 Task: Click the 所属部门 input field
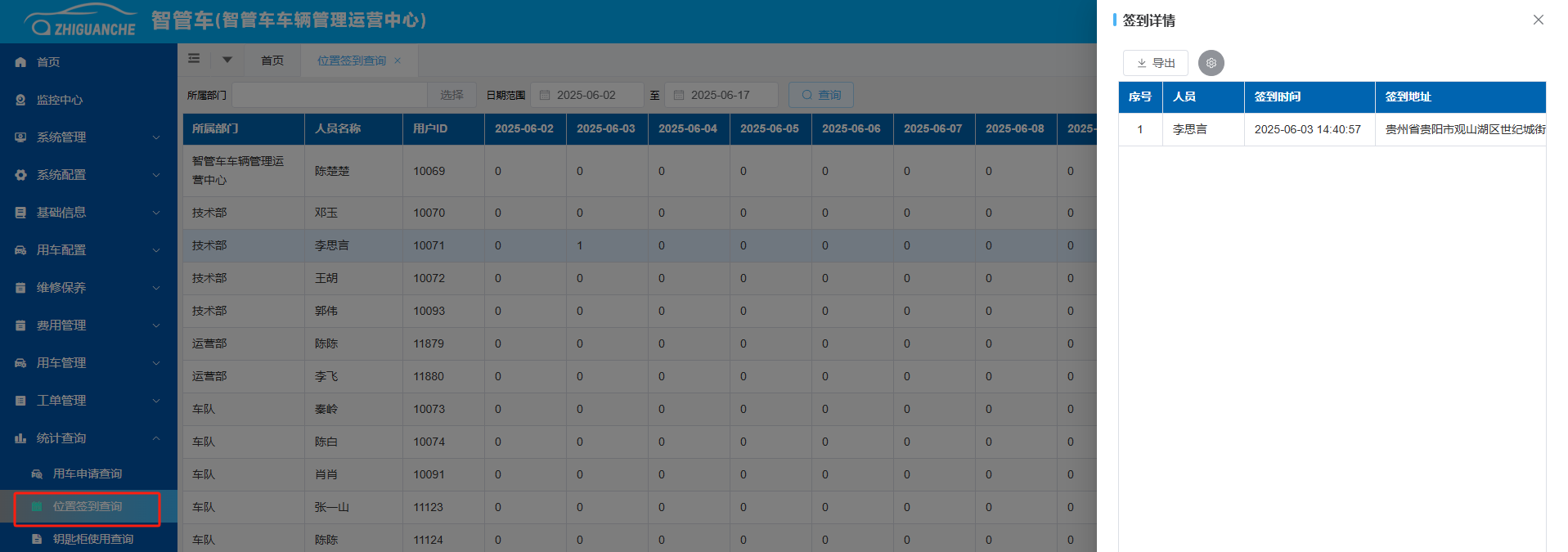tap(329, 95)
